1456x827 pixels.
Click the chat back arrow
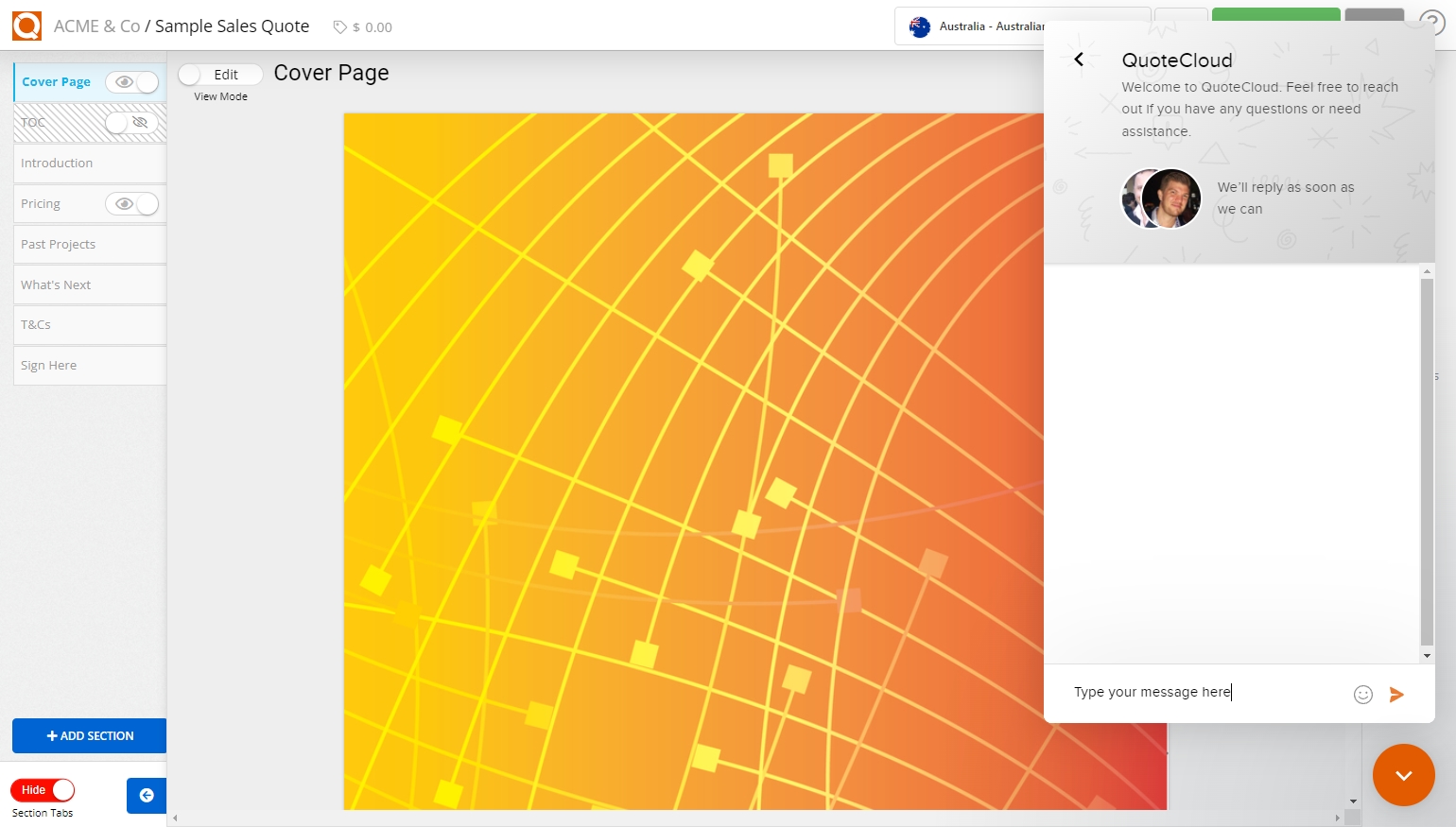[1079, 60]
